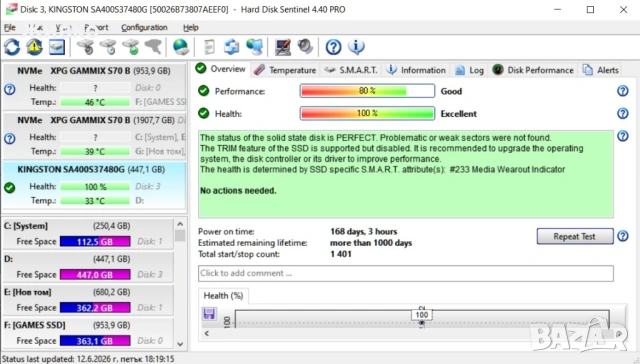Click the blue sync arrows folder icon
Screen dimensions: 640x364
[x=232, y=47]
